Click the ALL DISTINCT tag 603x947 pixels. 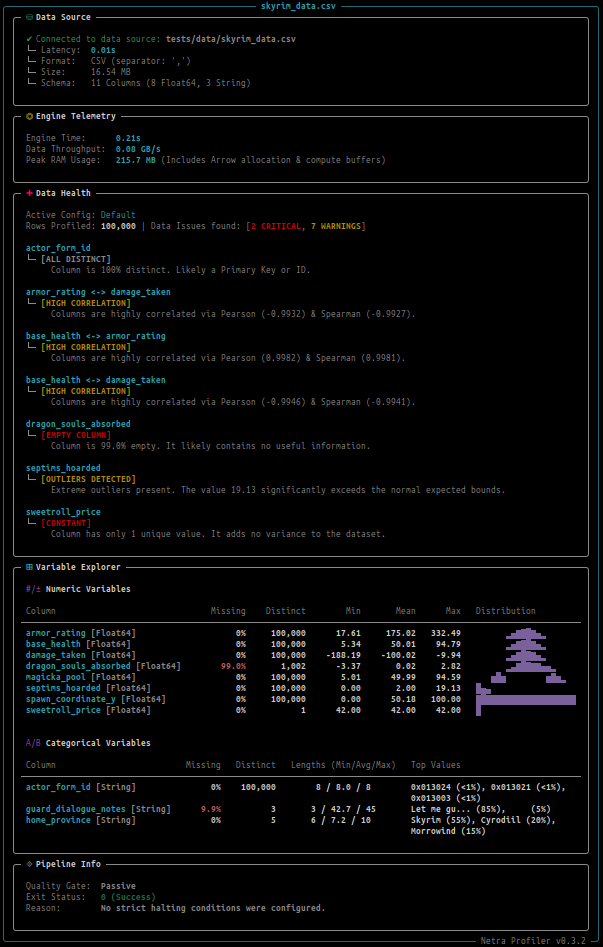76,259
